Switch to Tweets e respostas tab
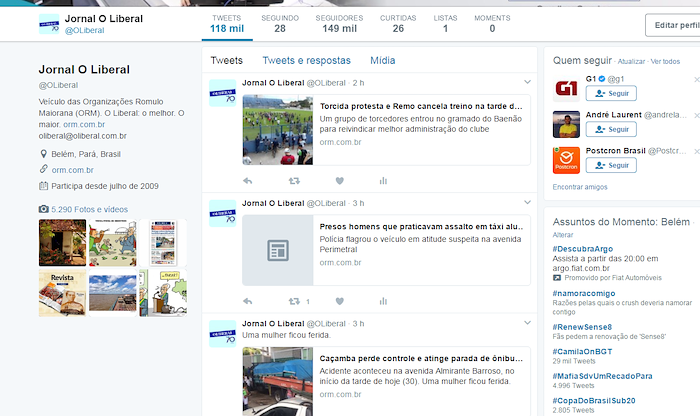The image size is (700, 416). (x=307, y=60)
